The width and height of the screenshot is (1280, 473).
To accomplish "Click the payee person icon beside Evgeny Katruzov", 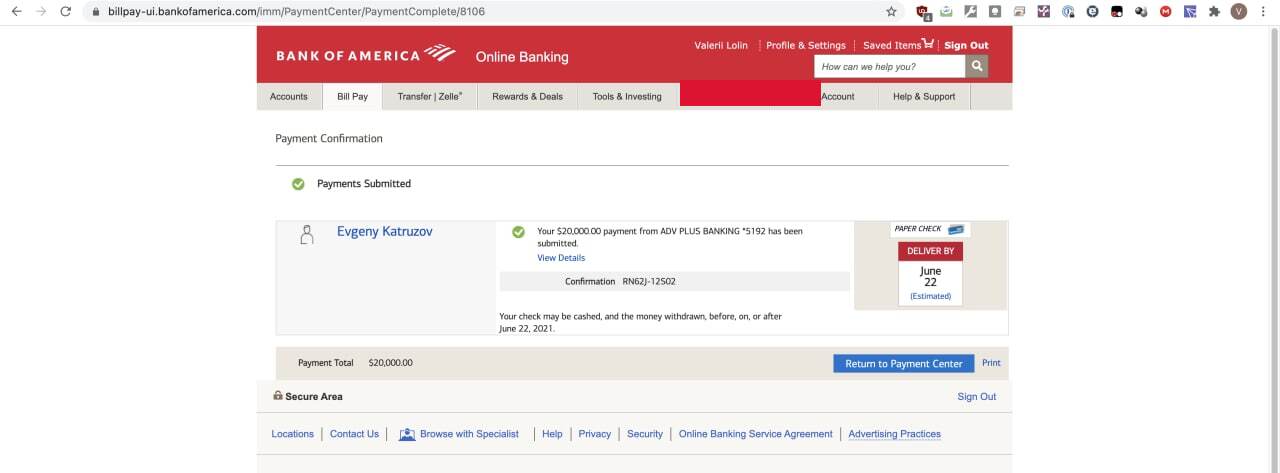I will 307,235.
